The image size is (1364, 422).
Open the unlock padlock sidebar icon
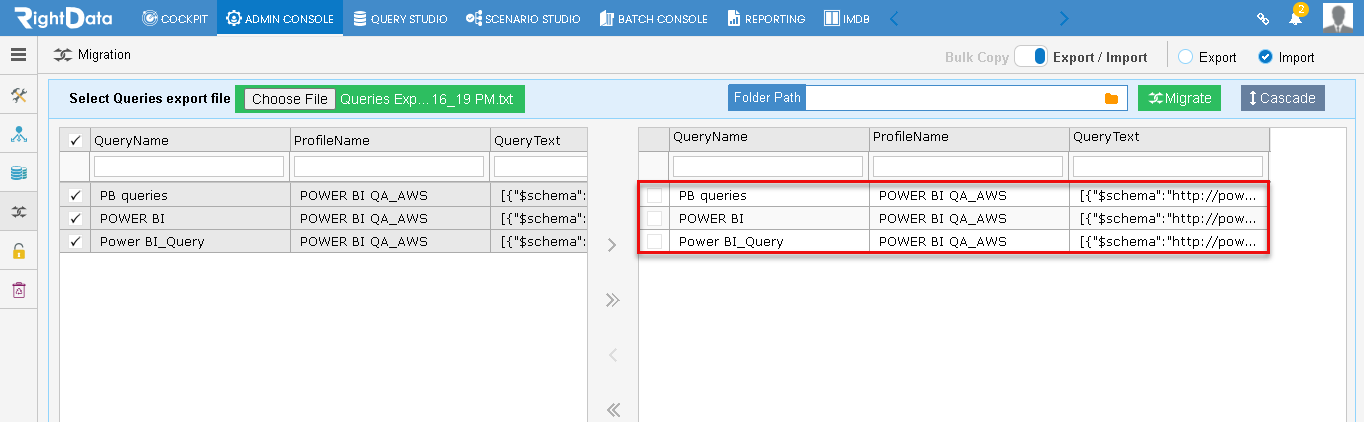click(18, 251)
